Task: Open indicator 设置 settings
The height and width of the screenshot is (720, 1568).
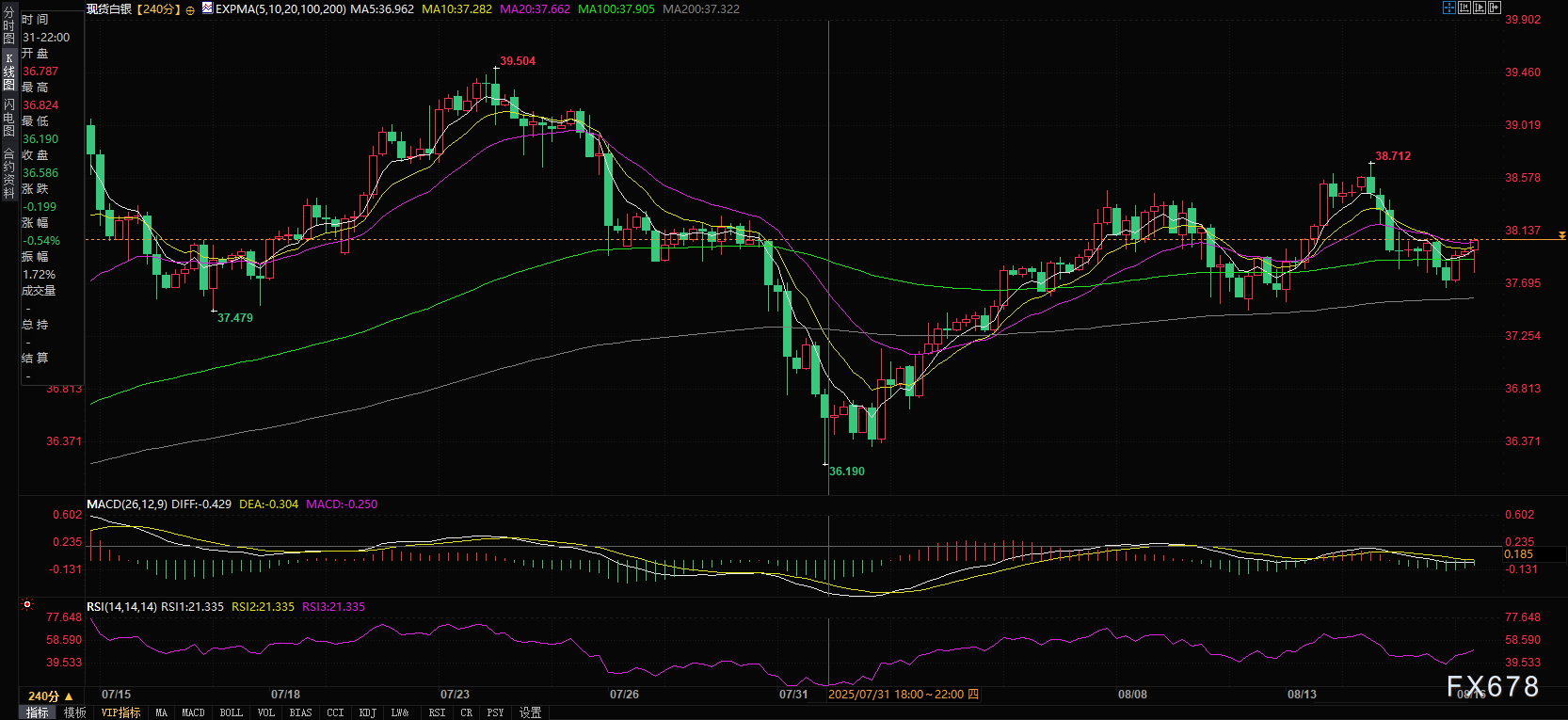Action: coord(530,712)
